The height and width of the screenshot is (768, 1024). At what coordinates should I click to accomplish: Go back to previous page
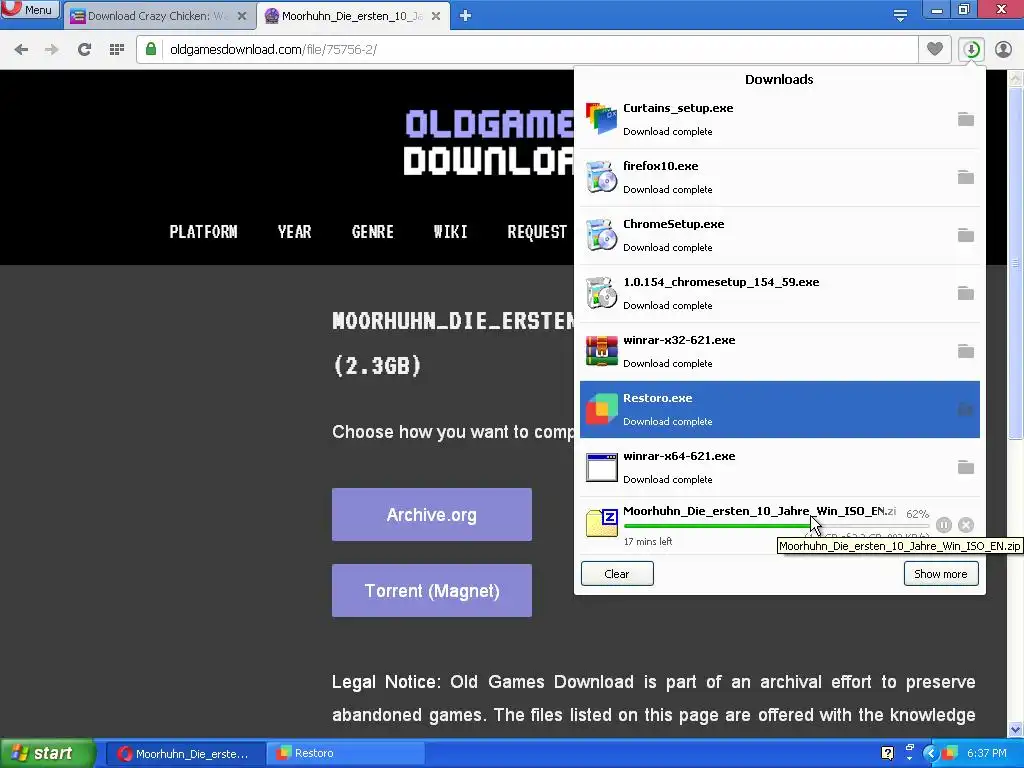tap(21, 49)
